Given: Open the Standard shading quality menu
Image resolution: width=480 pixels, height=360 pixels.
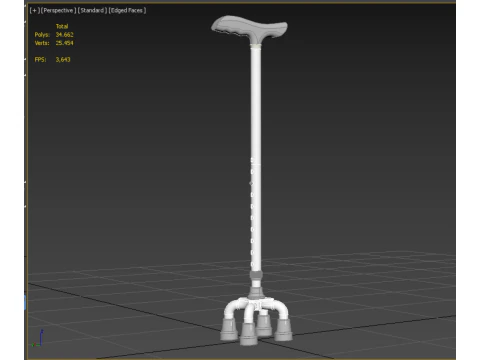Looking at the screenshot, I should (x=92, y=10).
